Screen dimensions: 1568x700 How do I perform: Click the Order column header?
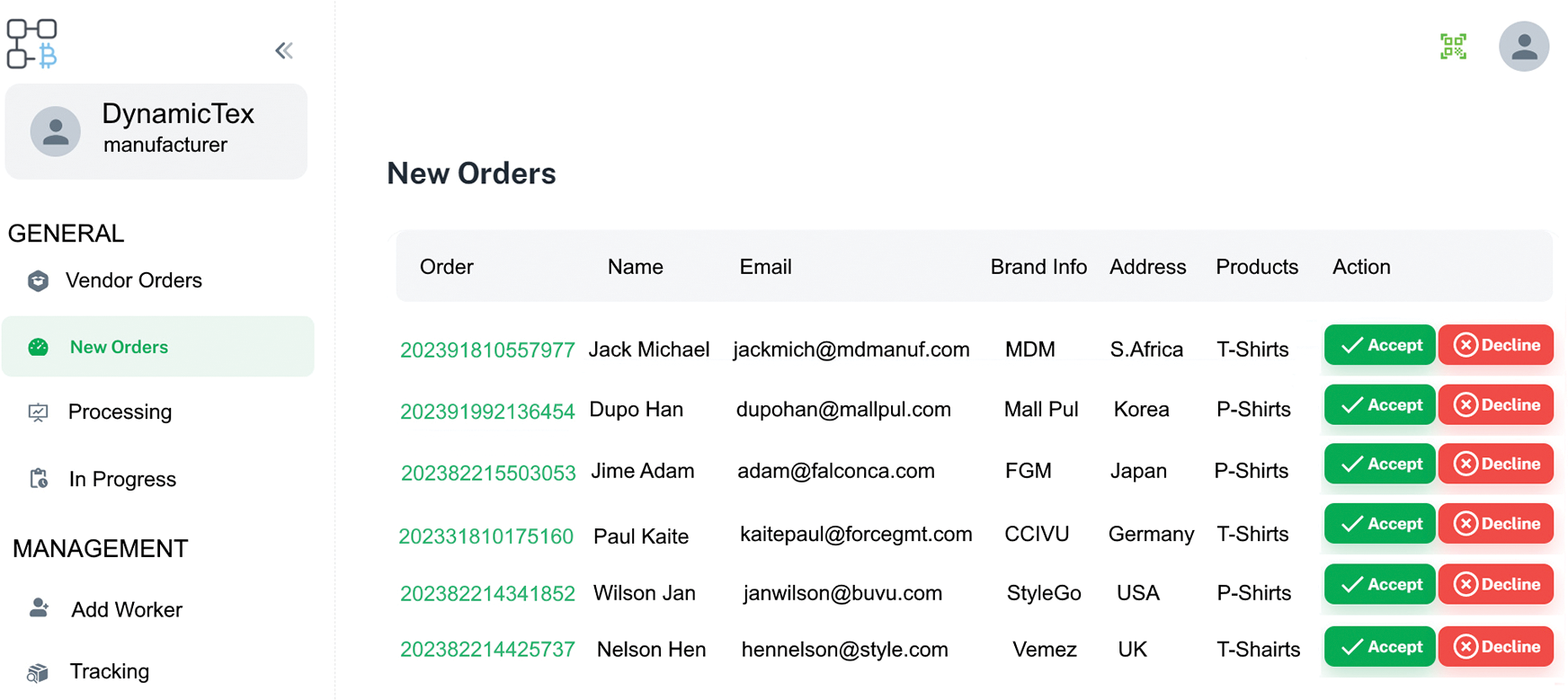[x=446, y=267]
